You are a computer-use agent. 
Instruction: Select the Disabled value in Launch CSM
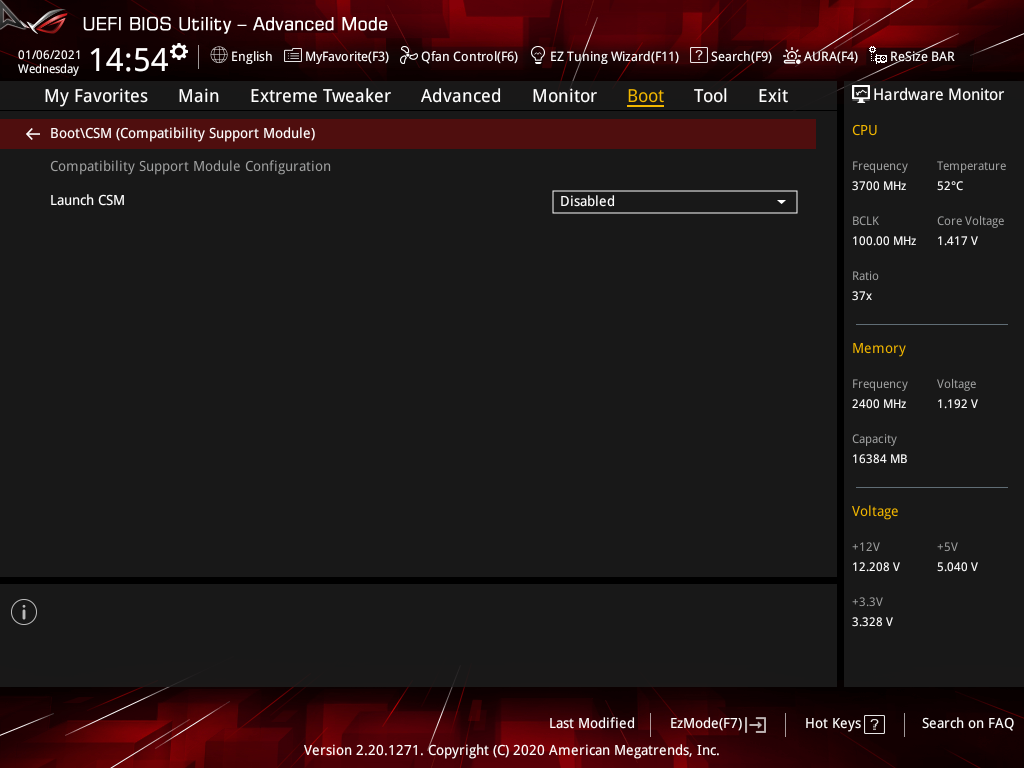pos(675,202)
